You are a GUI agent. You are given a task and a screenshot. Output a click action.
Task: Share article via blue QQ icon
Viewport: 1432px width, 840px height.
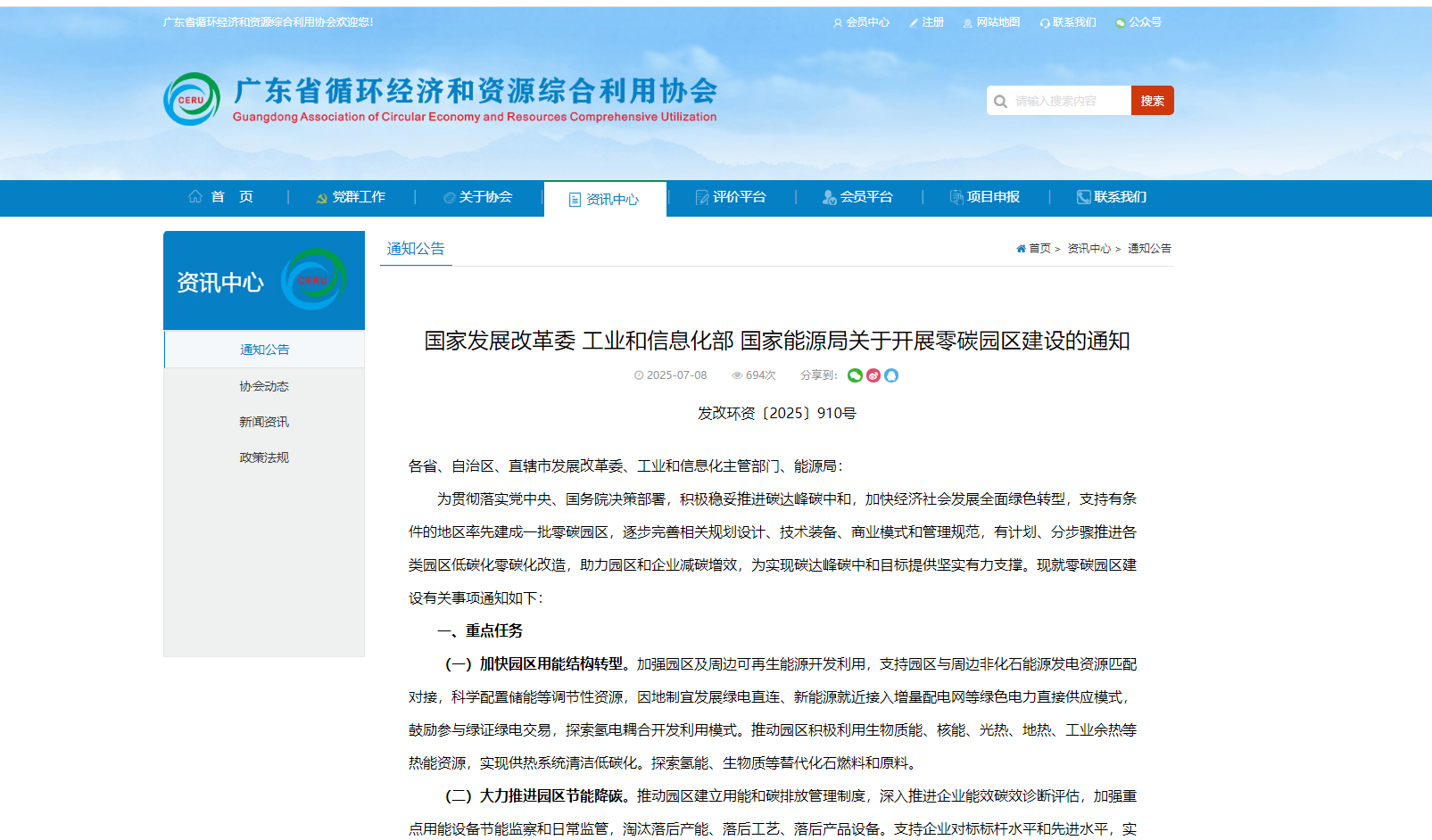click(x=891, y=375)
